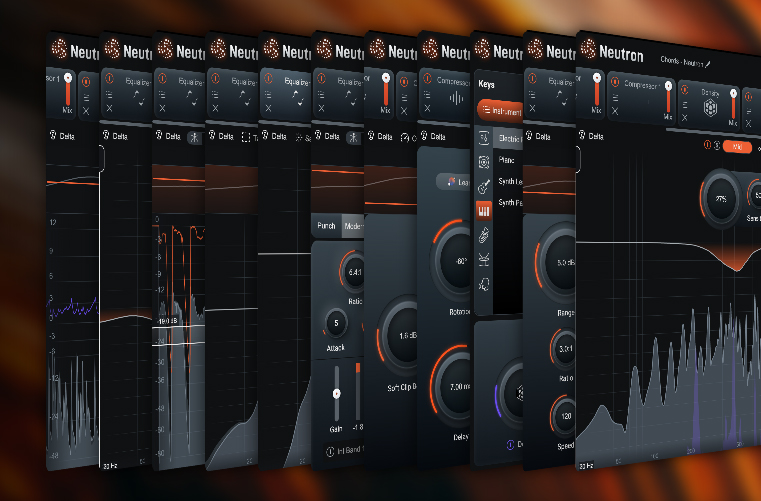Open Density module preset list icon
The width and height of the screenshot is (761, 501).
pos(685,104)
